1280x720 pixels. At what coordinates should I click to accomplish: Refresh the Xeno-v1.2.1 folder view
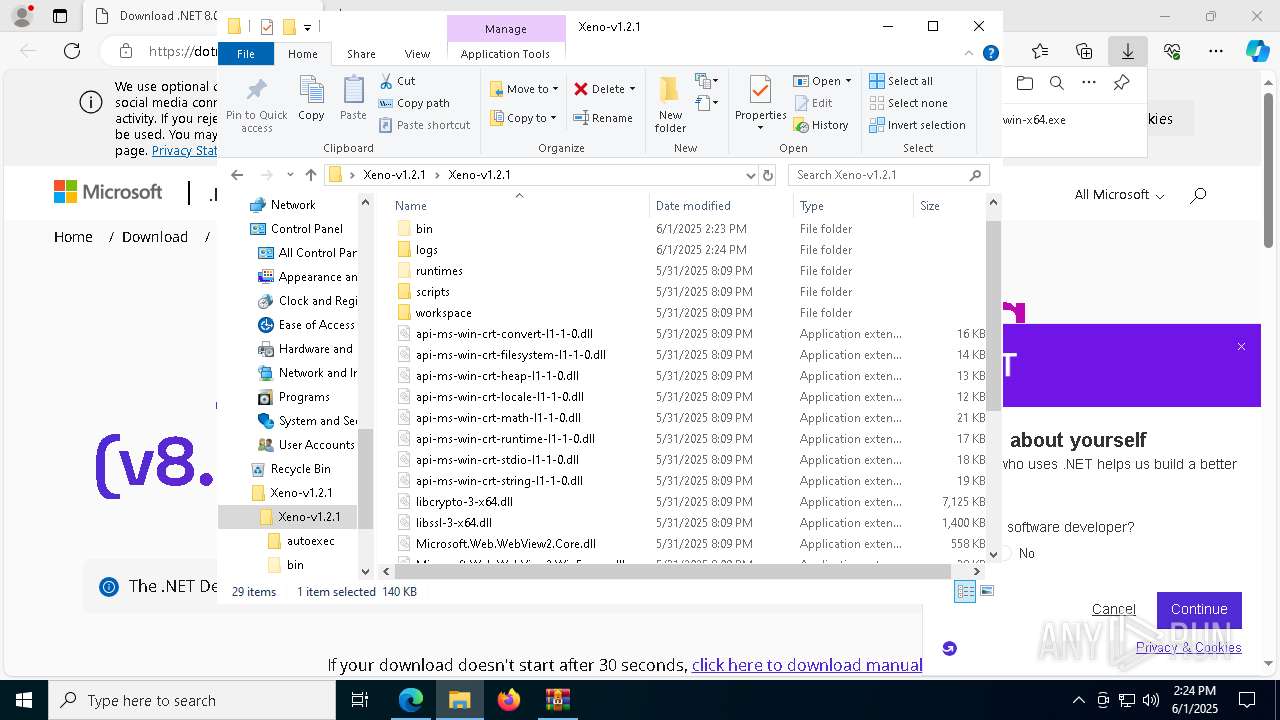coord(768,175)
